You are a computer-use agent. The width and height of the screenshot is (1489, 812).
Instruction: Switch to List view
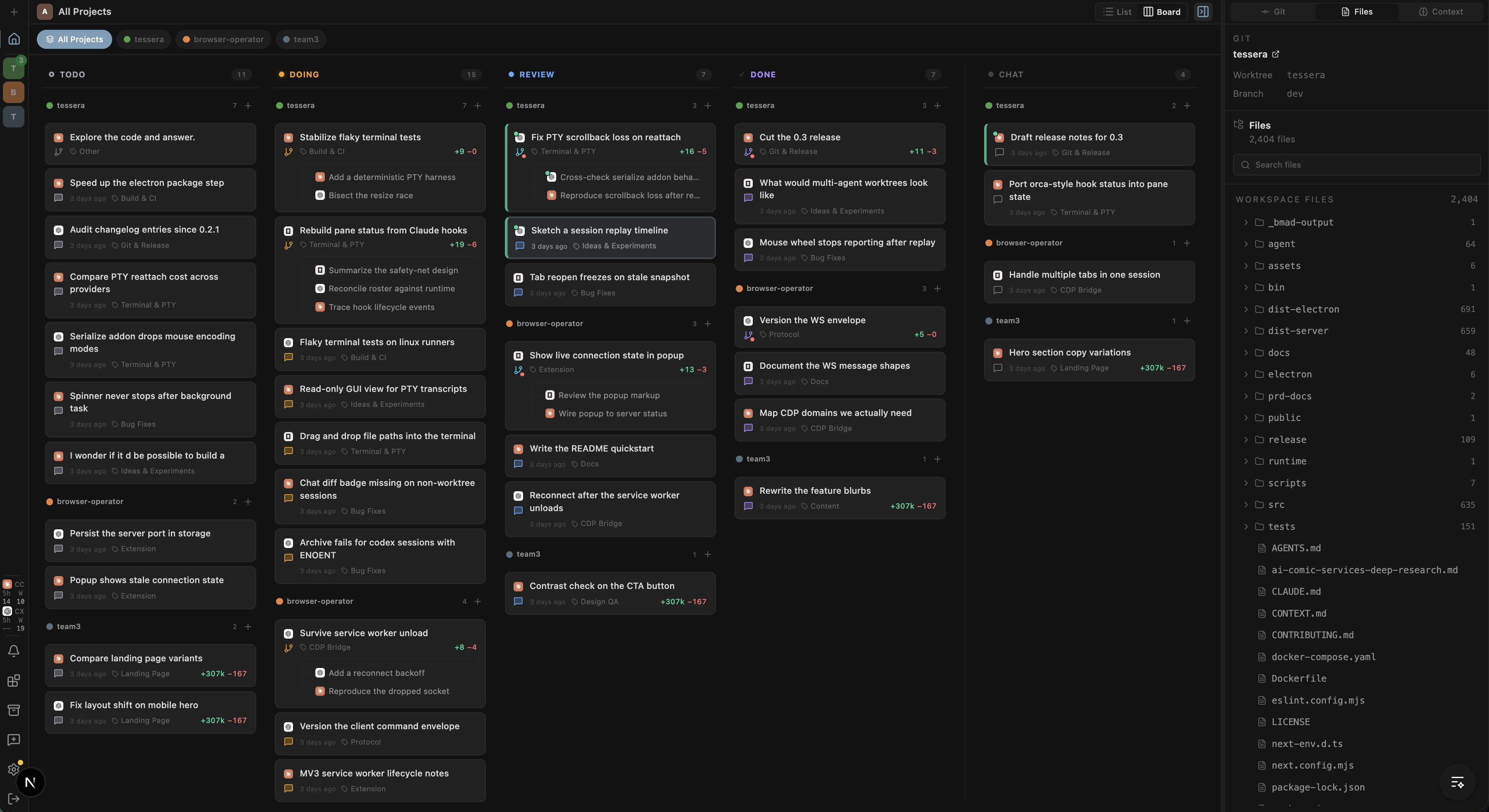coord(1117,12)
